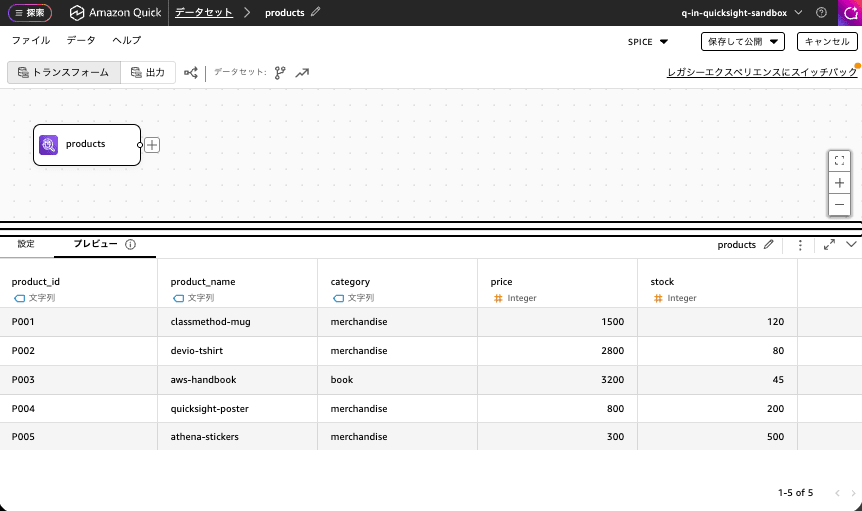Change product_id 文字列 data type
Image resolution: width=862 pixels, height=511 pixels.
pos(35,298)
